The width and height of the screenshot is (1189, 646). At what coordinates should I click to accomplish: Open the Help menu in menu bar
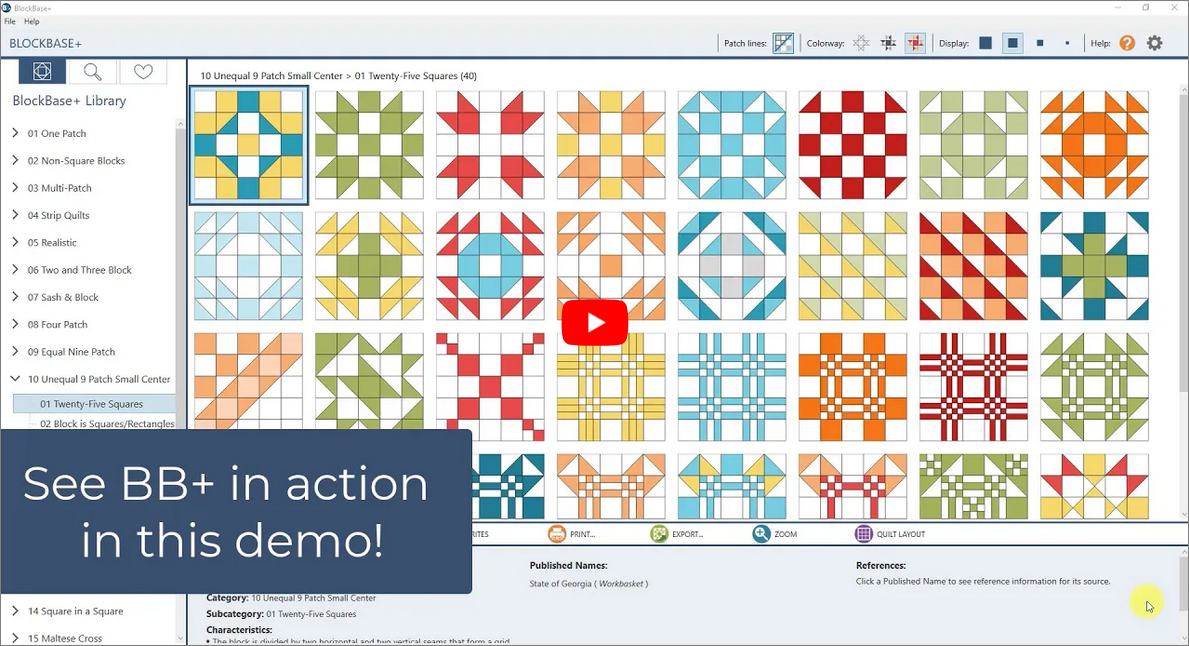click(x=32, y=21)
